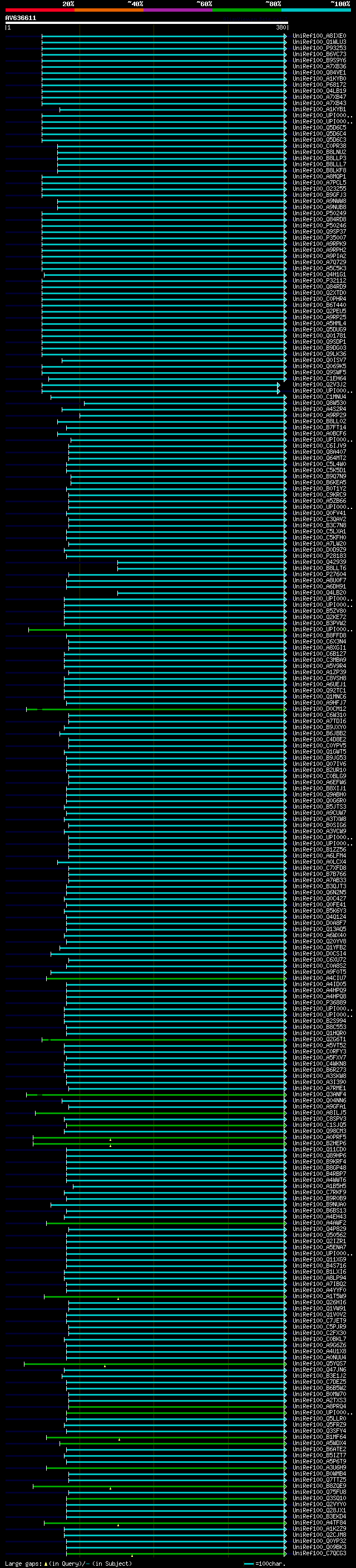356x1568 pixels.
Task: Select the UniRef100_A8MQP1 label
Action: coord(319,176)
